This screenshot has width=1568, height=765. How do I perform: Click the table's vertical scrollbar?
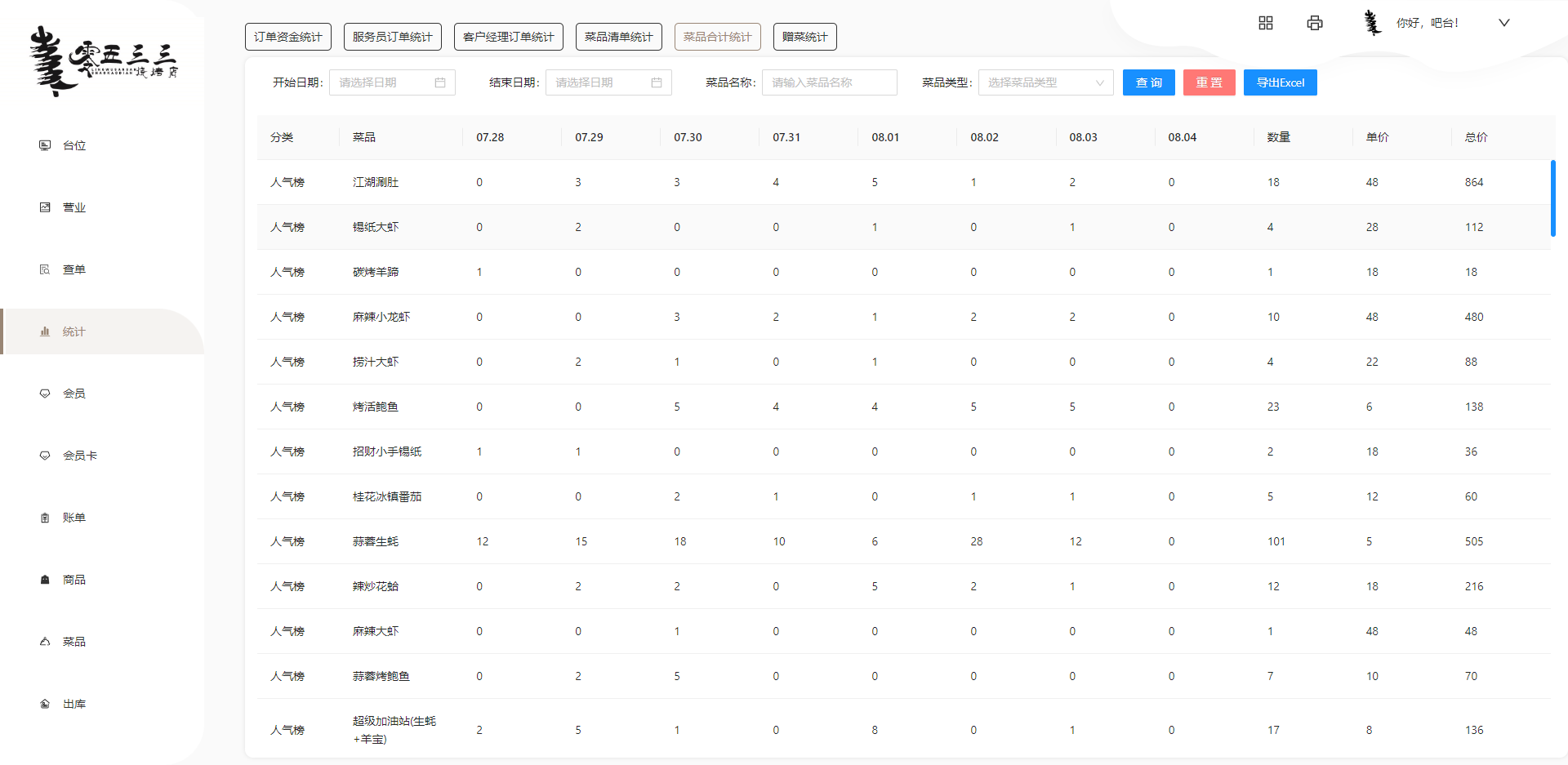coord(1552,198)
